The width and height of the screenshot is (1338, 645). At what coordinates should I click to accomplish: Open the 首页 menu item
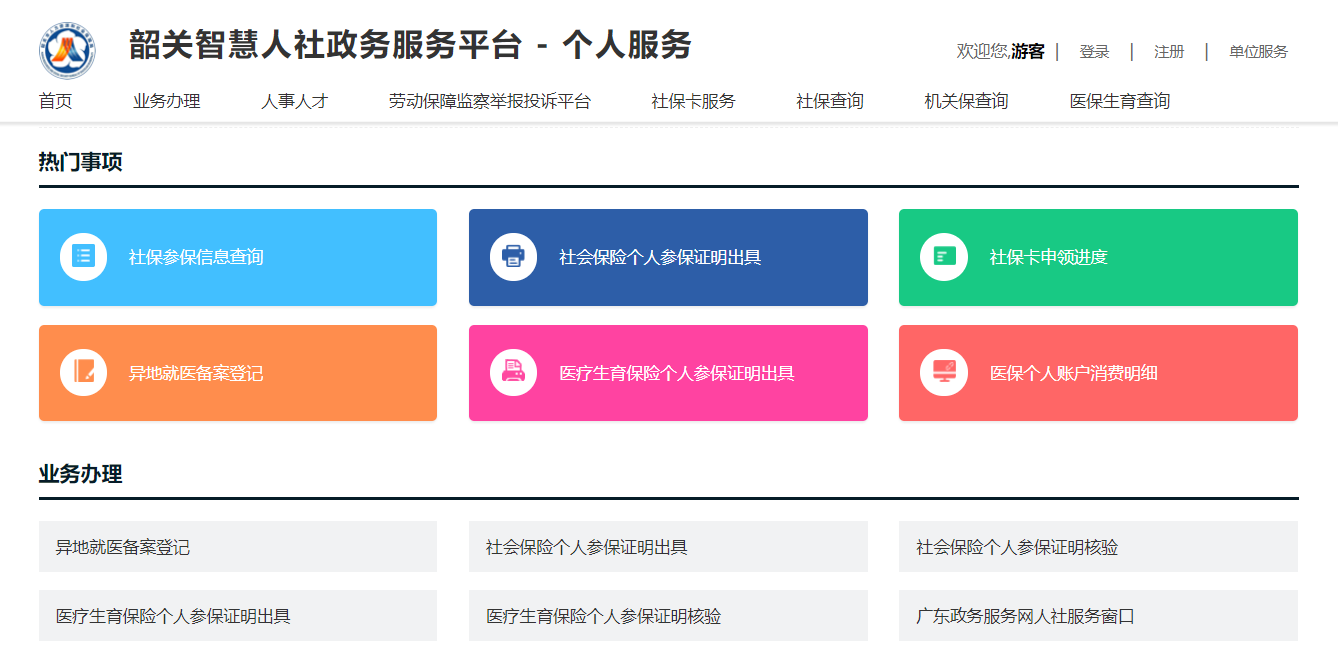(56, 101)
